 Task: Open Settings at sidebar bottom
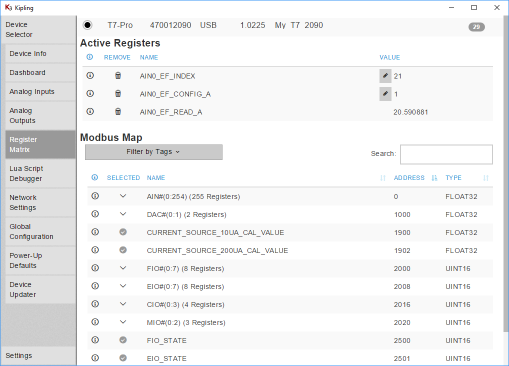19,356
